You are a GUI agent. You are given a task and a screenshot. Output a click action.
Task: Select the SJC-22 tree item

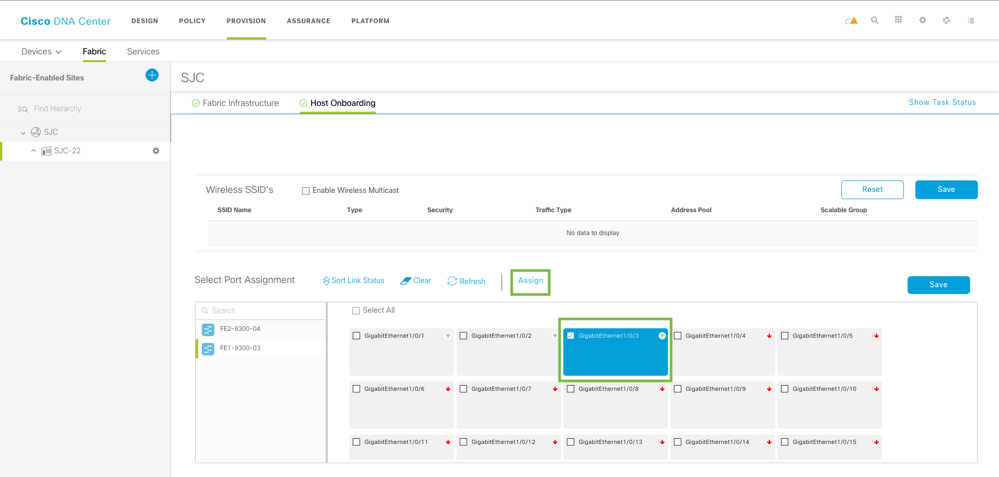click(85, 151)
